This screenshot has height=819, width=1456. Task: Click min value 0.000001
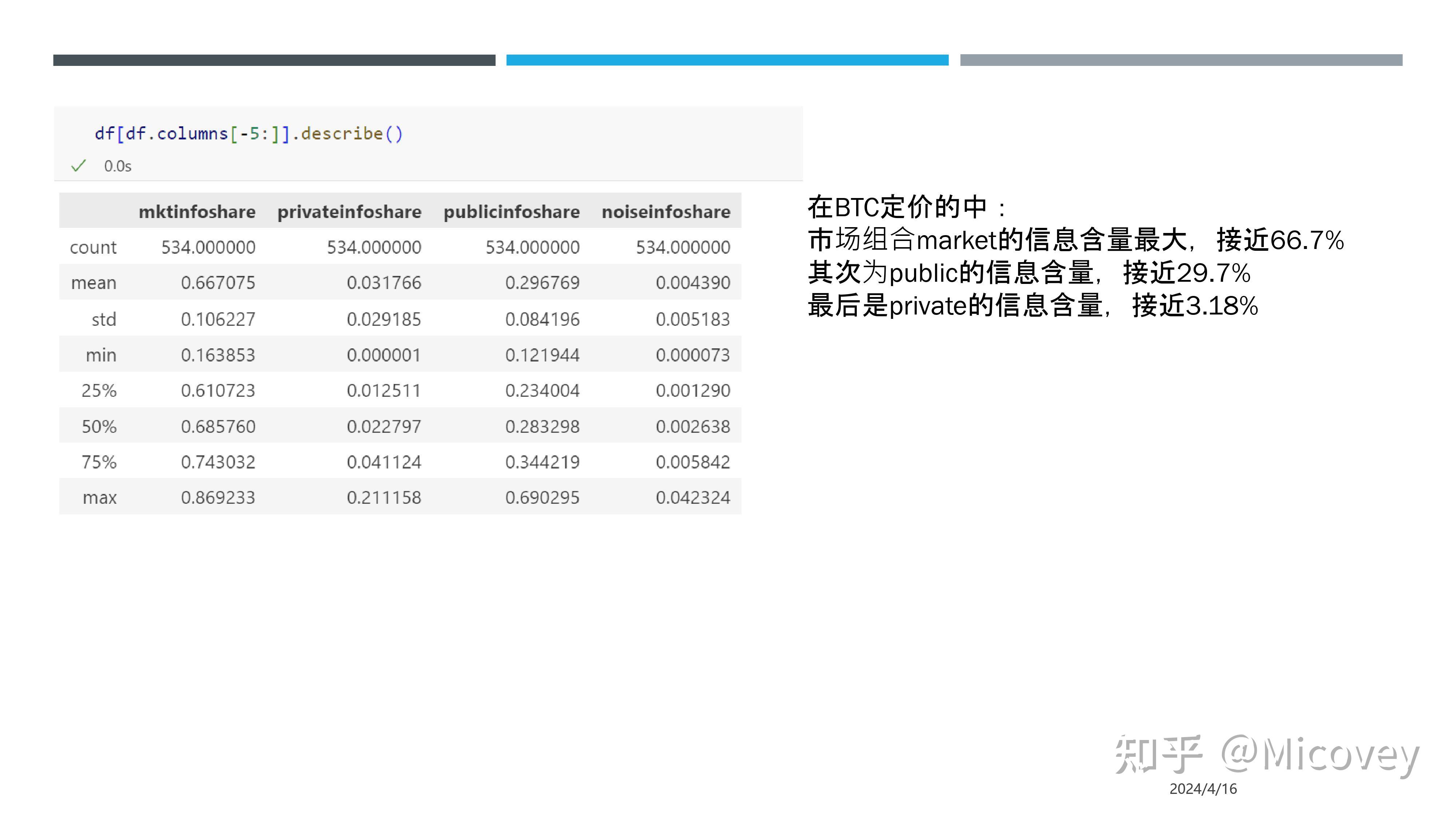384,355
